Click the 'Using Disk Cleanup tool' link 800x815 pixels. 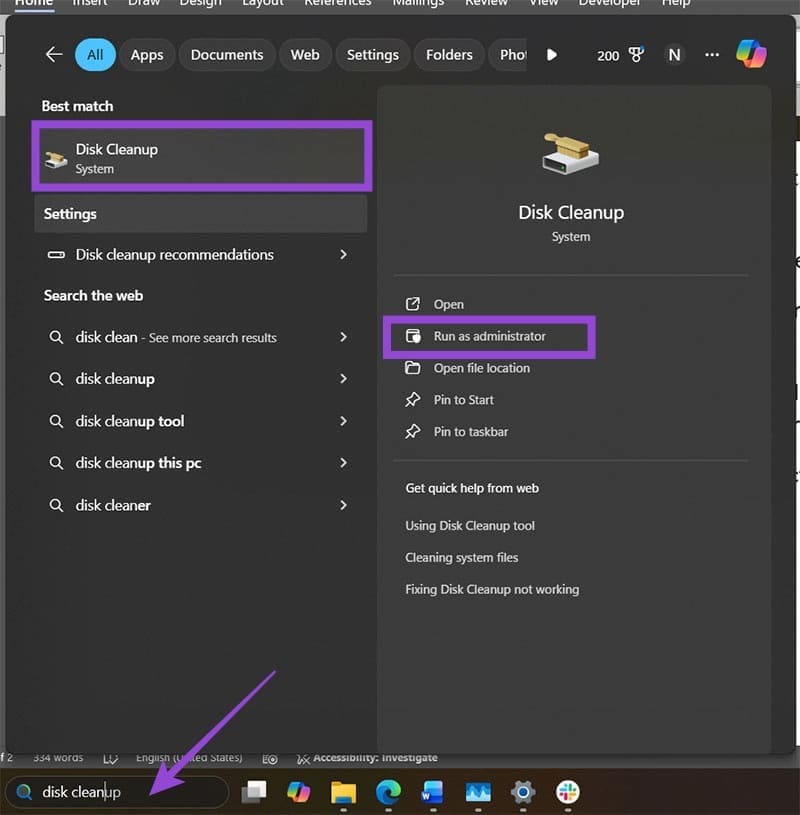[470, 525]
